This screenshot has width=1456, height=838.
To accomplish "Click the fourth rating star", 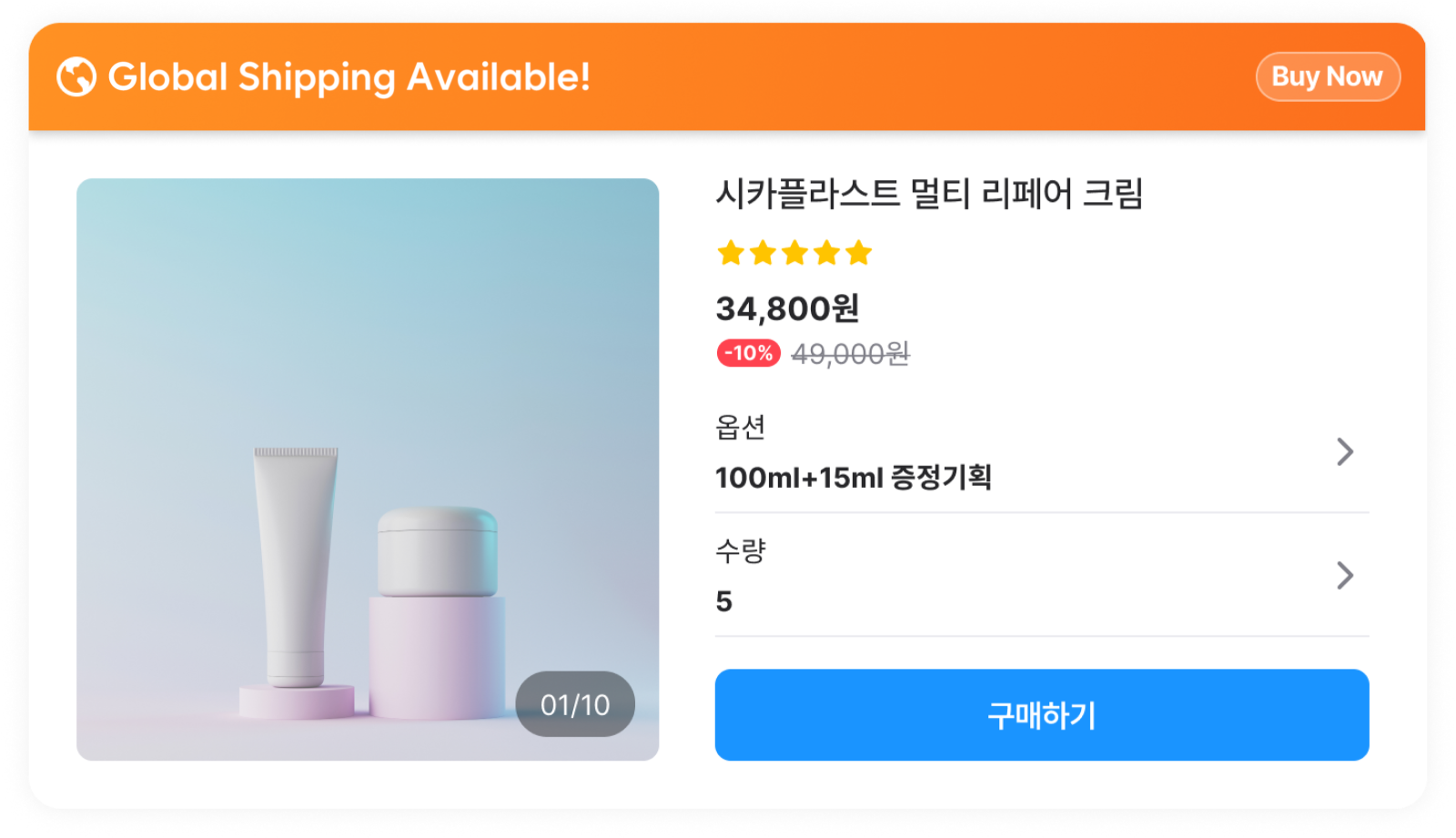I will [826, 253].
